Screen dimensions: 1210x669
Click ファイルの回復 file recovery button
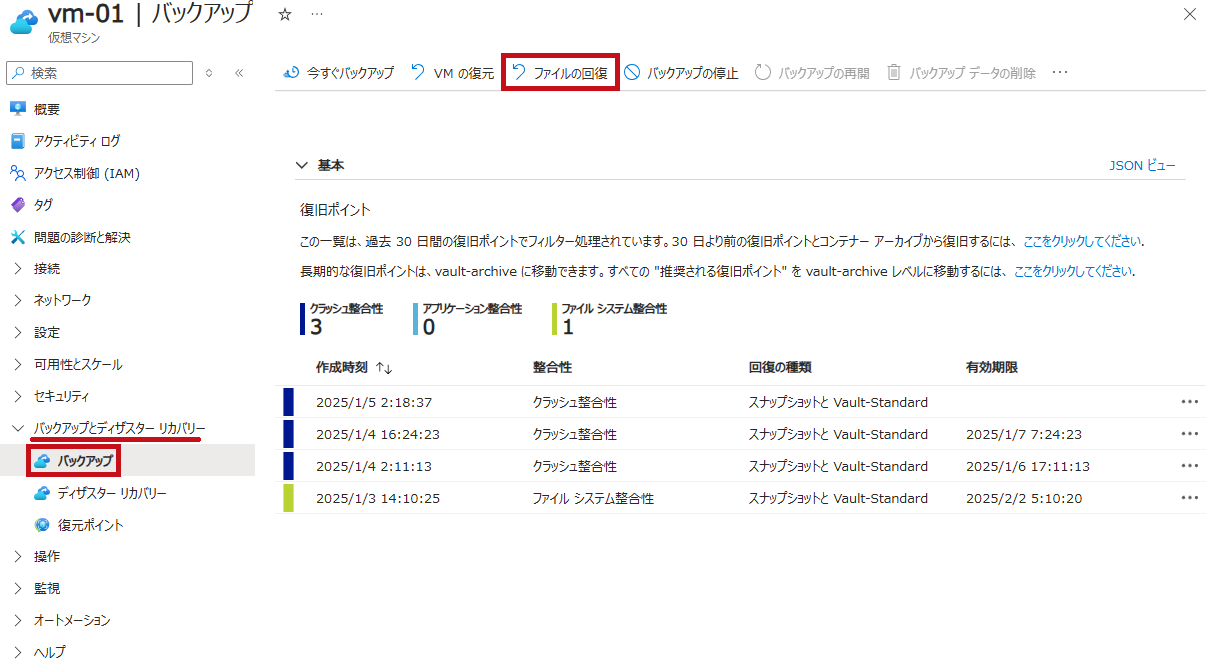(560, 73)
